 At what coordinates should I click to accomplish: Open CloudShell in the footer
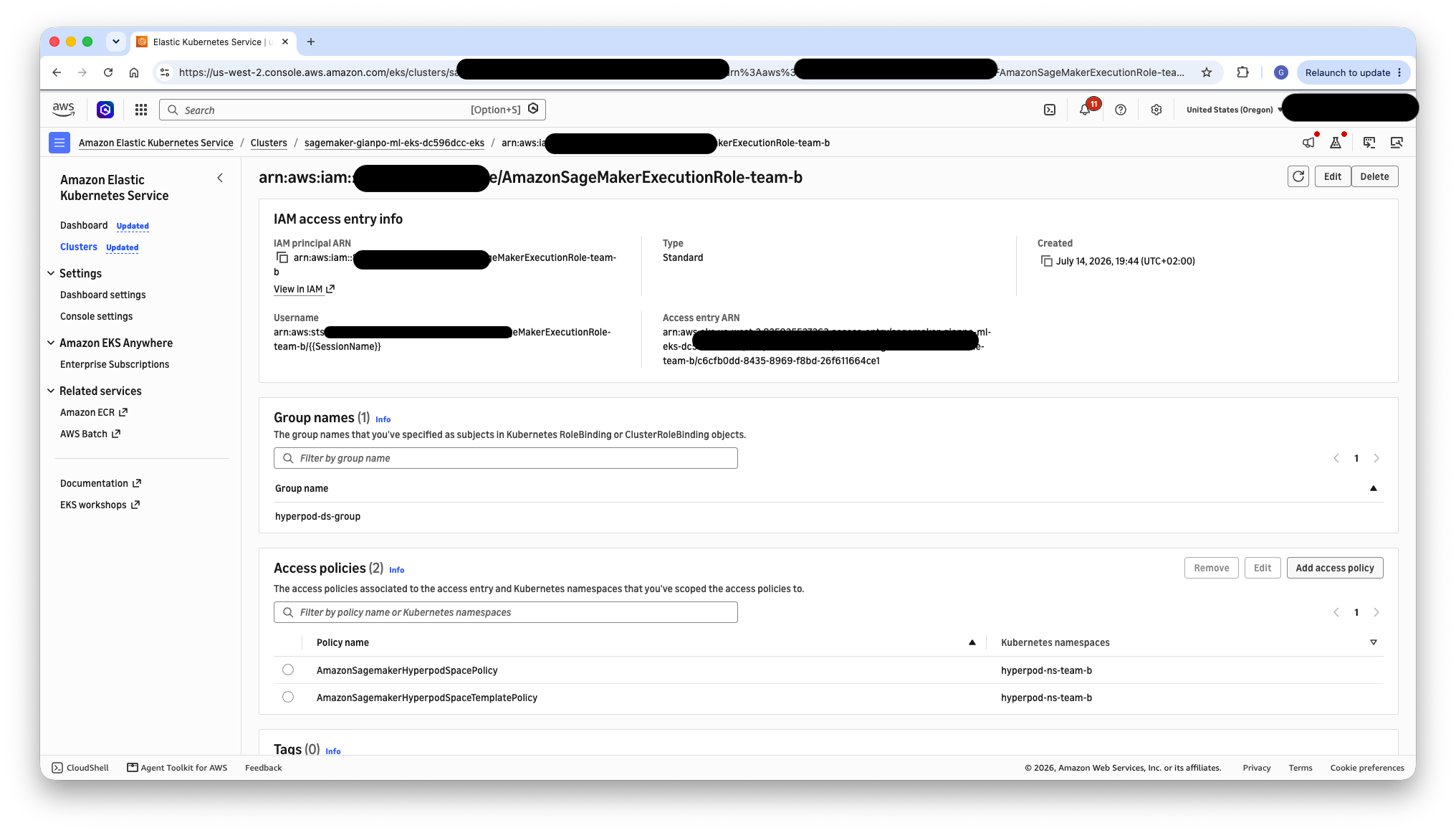pos(80,768)
